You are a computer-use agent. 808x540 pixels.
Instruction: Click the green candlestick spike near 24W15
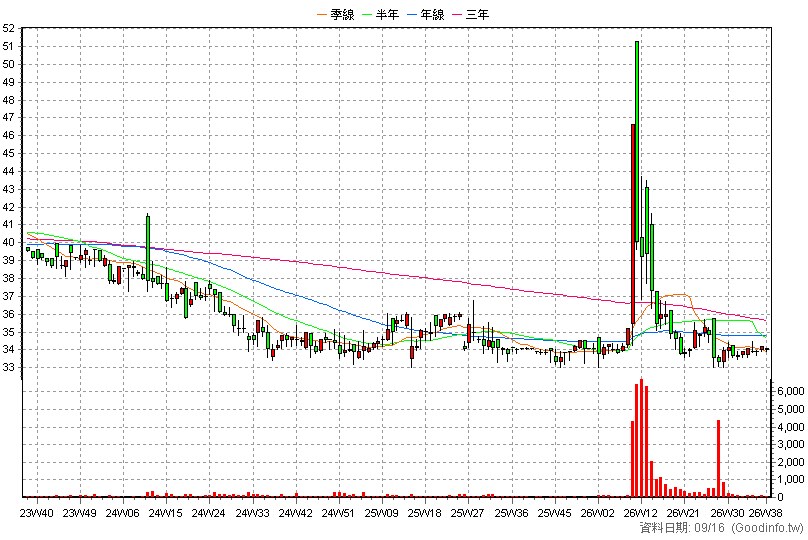tap(148, 248)
